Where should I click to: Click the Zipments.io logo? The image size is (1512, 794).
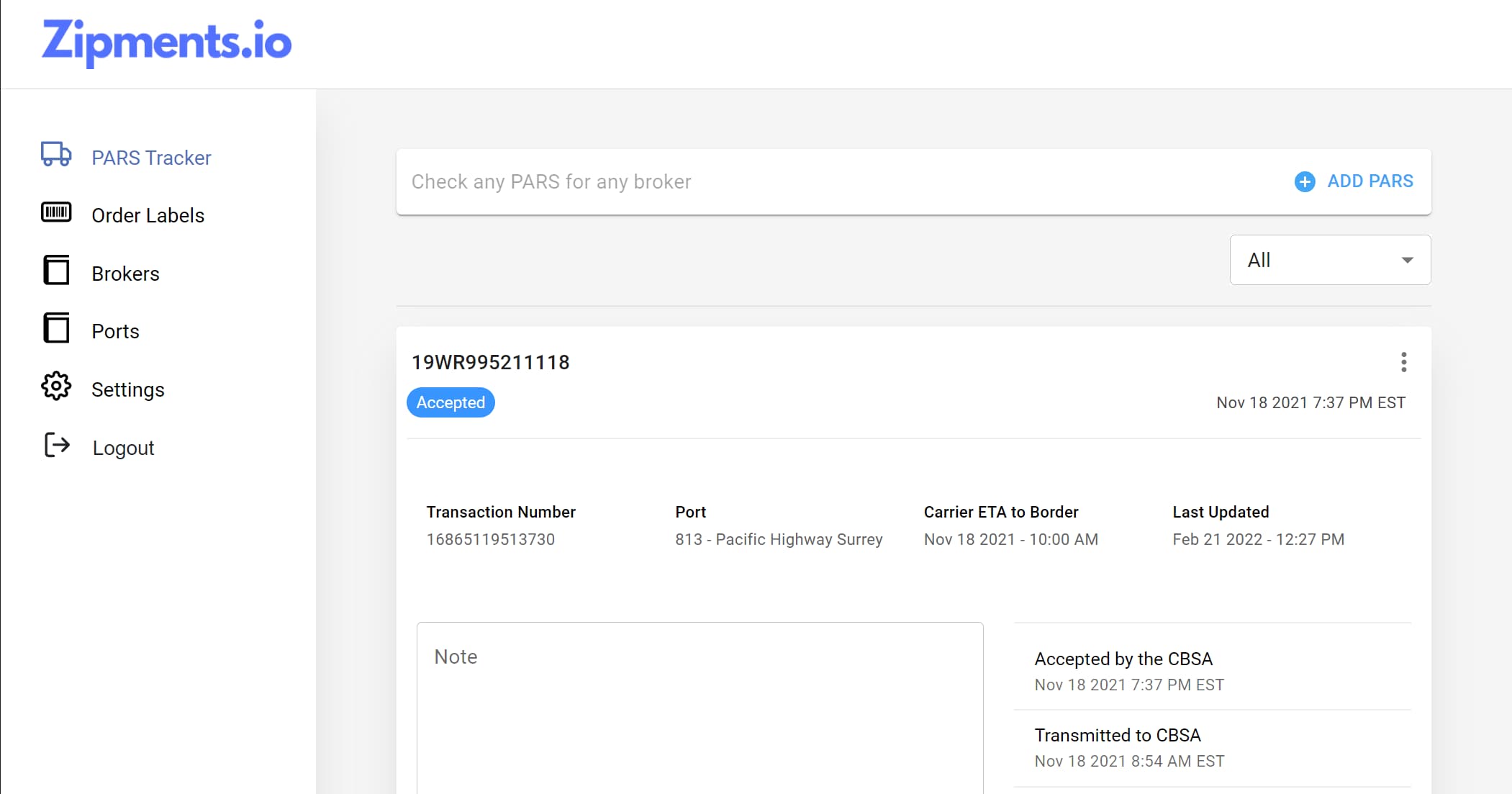tap(167, 42)
